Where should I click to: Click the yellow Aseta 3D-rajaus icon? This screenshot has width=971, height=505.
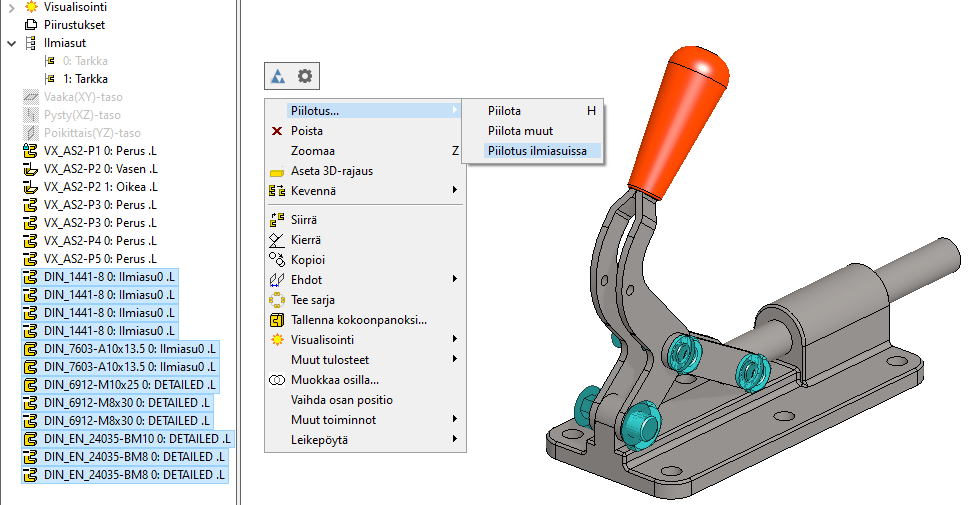pyautogui.click(x=278, y=172)
